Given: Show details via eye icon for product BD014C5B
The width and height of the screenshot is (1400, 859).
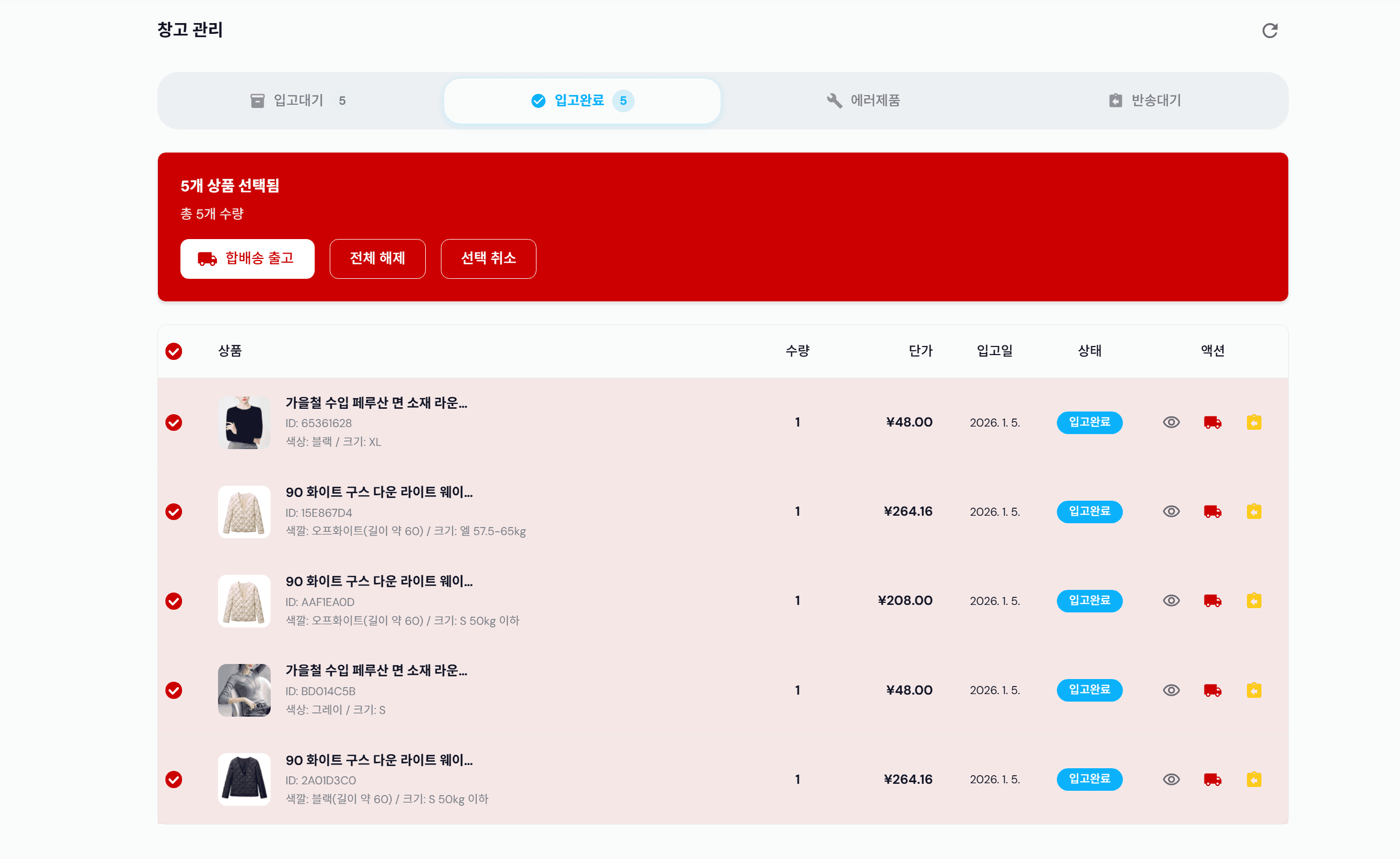Looking at the screenshot, I should [x=1171, y=690].
